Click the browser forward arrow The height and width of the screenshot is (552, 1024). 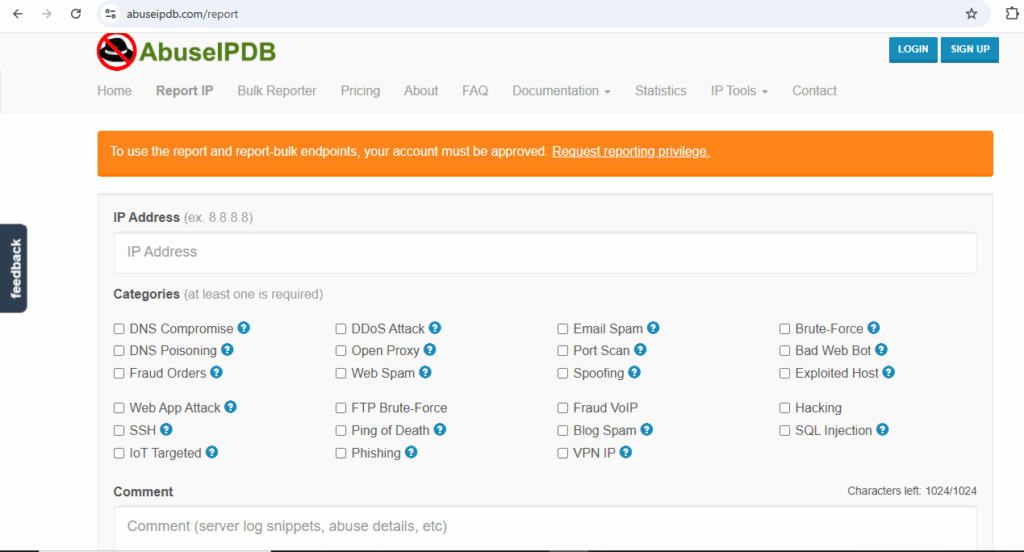(x=46, y=14)
